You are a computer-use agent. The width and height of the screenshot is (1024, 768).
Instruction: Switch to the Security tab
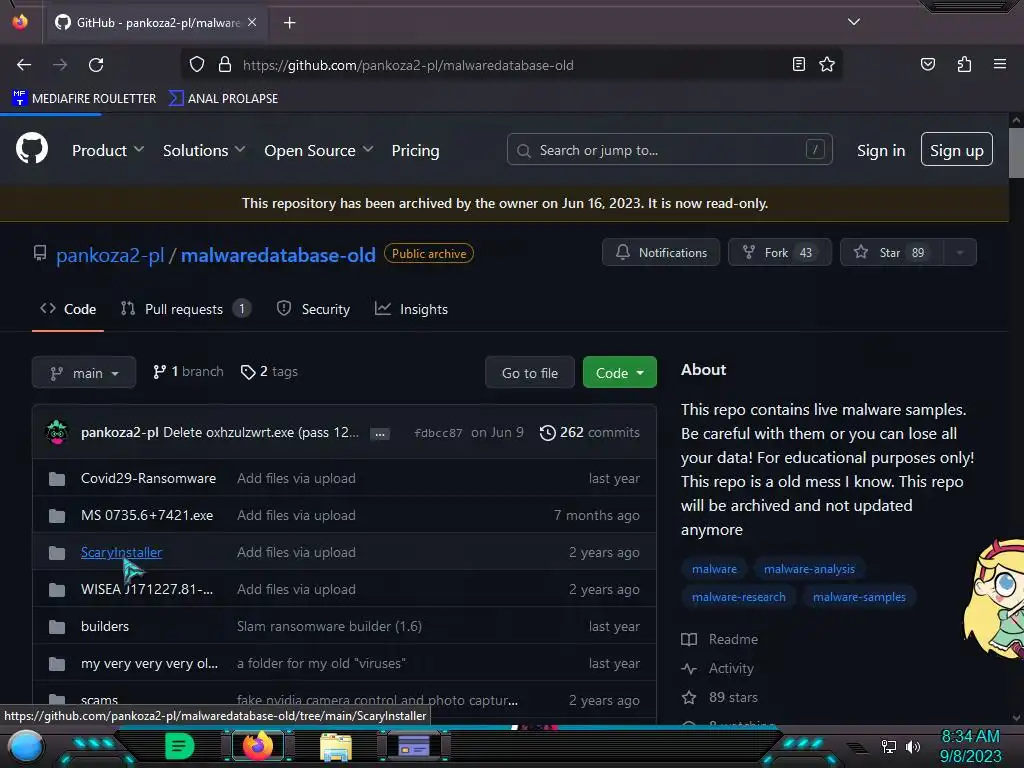click(313, 309)
